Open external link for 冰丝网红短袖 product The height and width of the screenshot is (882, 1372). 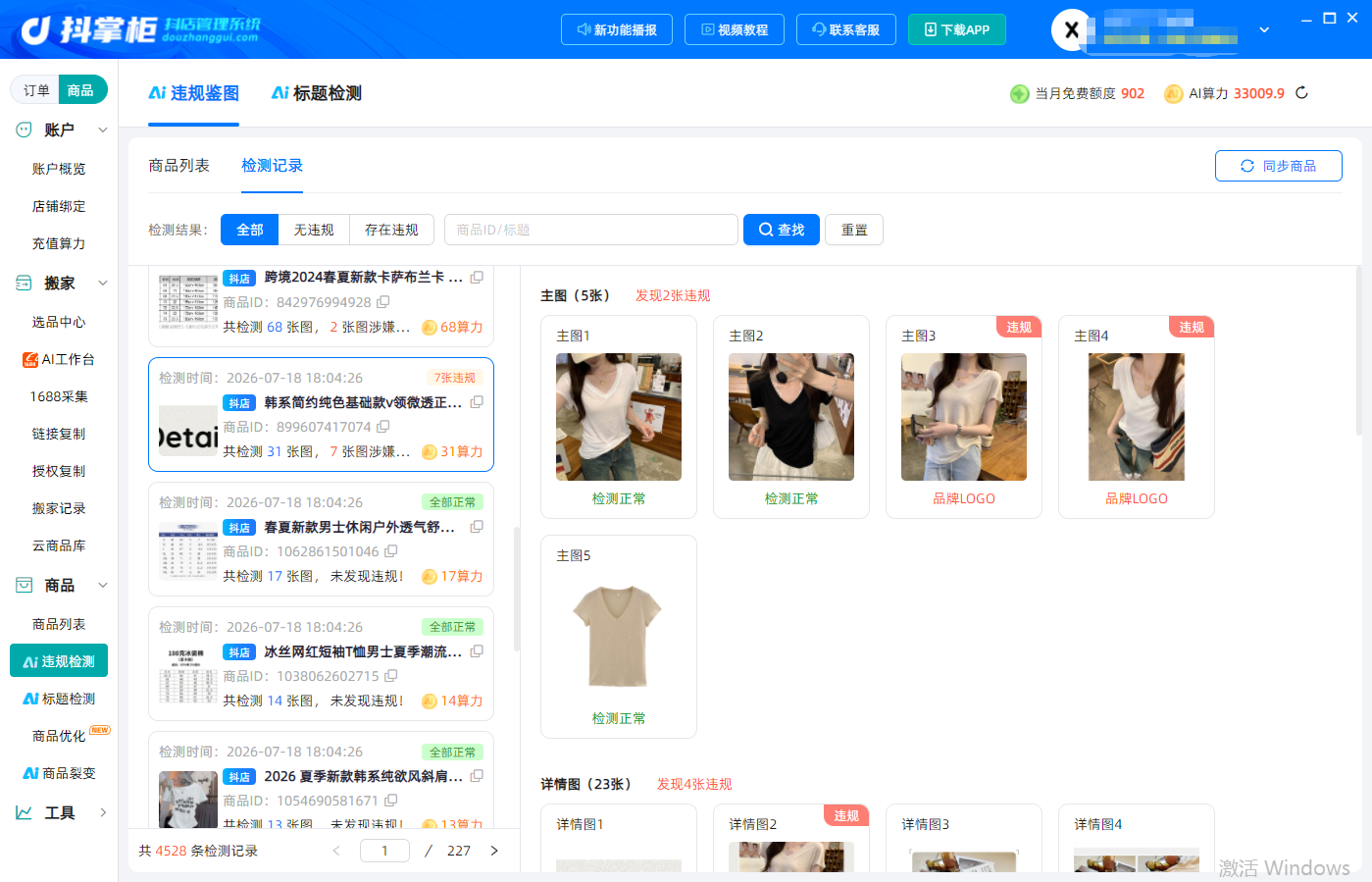[x=477, y=651]
